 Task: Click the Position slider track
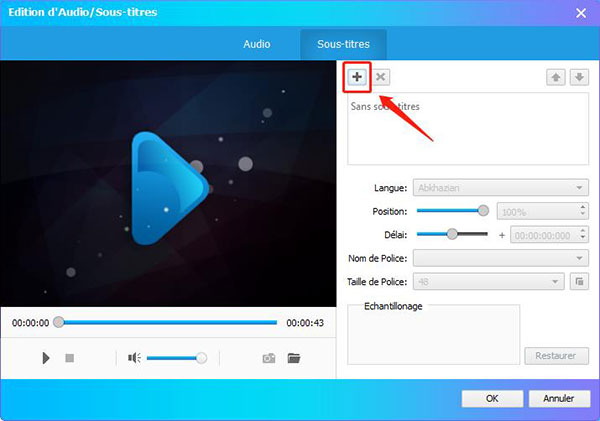(x=450, y=211)
